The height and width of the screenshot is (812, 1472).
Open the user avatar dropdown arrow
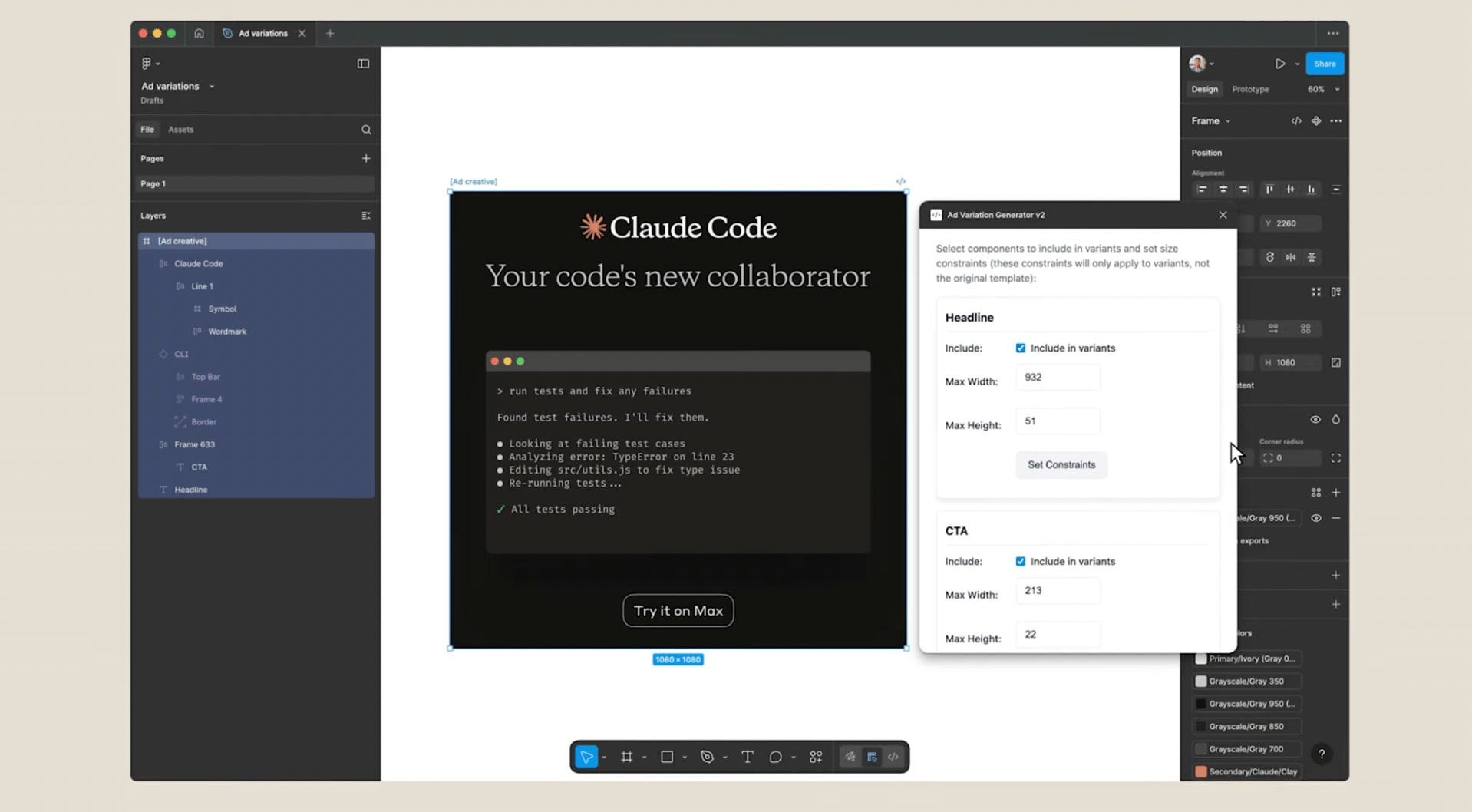[1212, 64]
